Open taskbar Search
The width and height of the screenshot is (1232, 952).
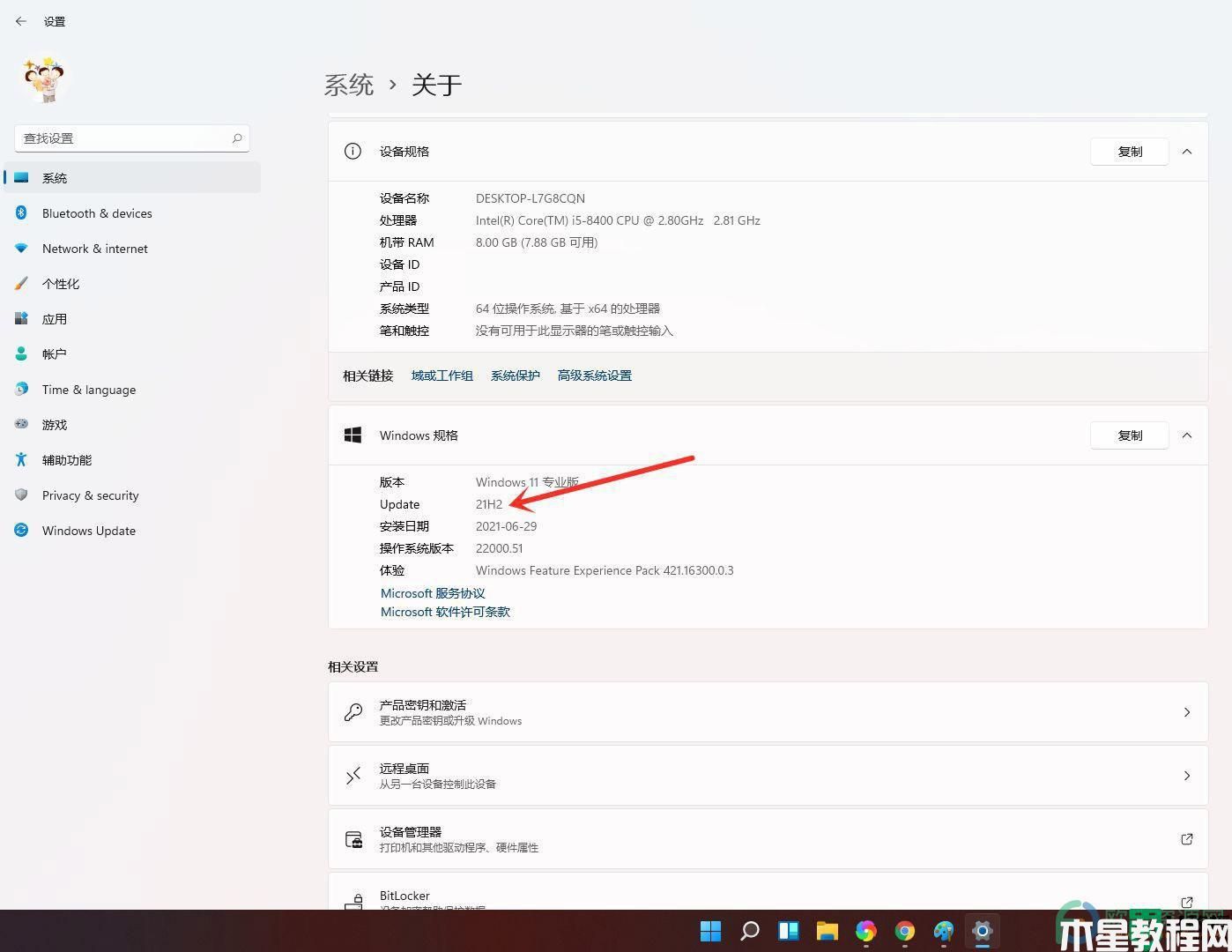click(x=750, y=931)
